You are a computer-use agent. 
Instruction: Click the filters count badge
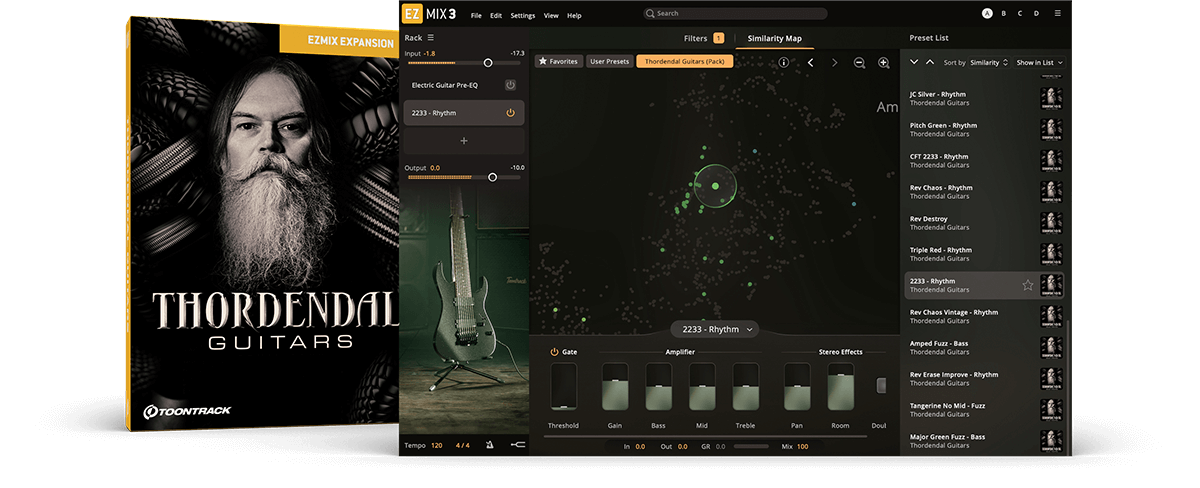718,38
